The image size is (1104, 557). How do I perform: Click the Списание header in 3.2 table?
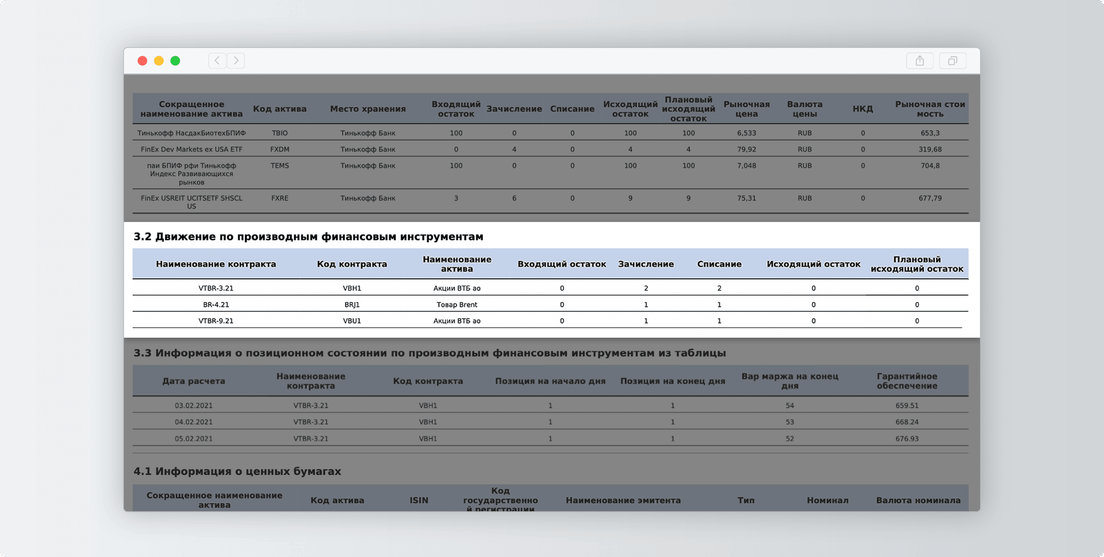pos(719,264)
